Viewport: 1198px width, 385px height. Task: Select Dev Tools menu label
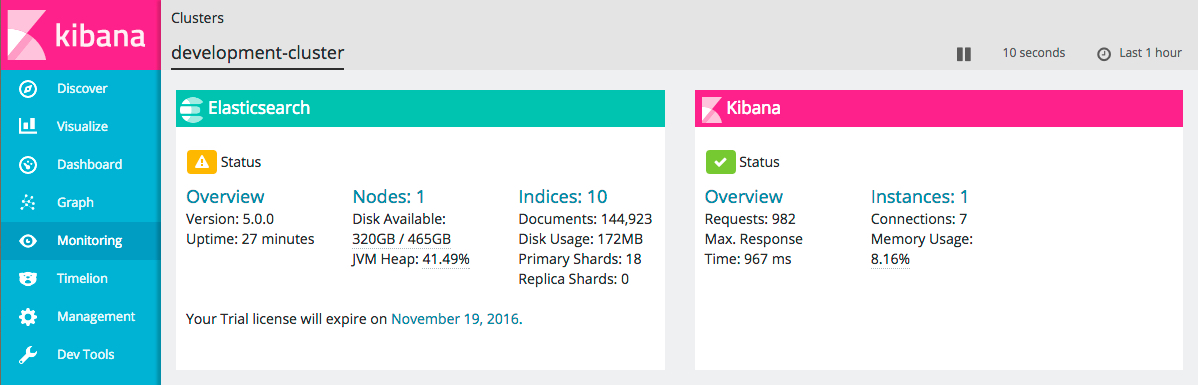click(86, 354)
